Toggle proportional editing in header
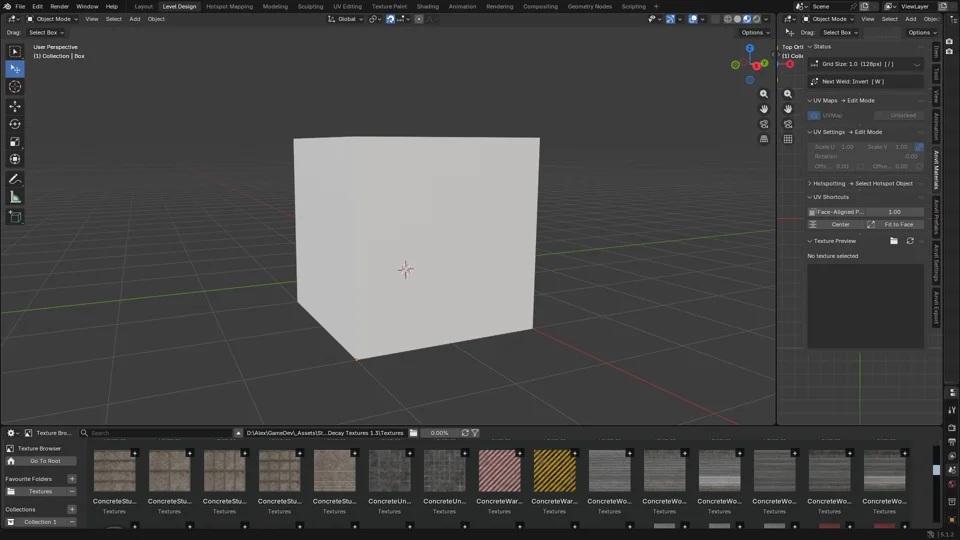960x540 pixels. (x=419, y=19)
